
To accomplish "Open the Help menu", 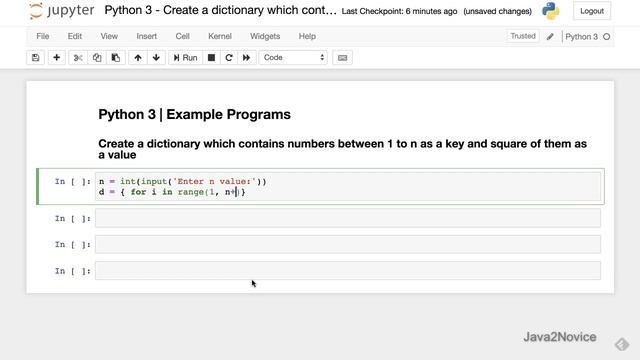I will (x=307, y=36).
